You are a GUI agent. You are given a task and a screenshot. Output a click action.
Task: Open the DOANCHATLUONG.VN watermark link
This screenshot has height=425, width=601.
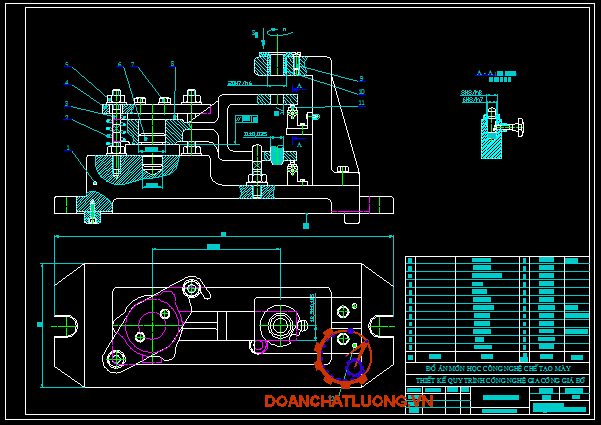[349, 401]
